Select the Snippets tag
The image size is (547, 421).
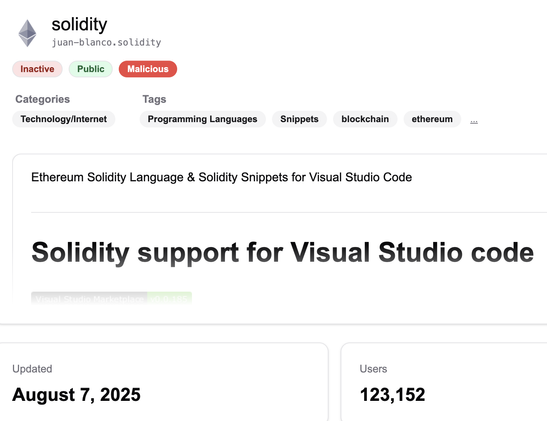click(x=299, y=119)
